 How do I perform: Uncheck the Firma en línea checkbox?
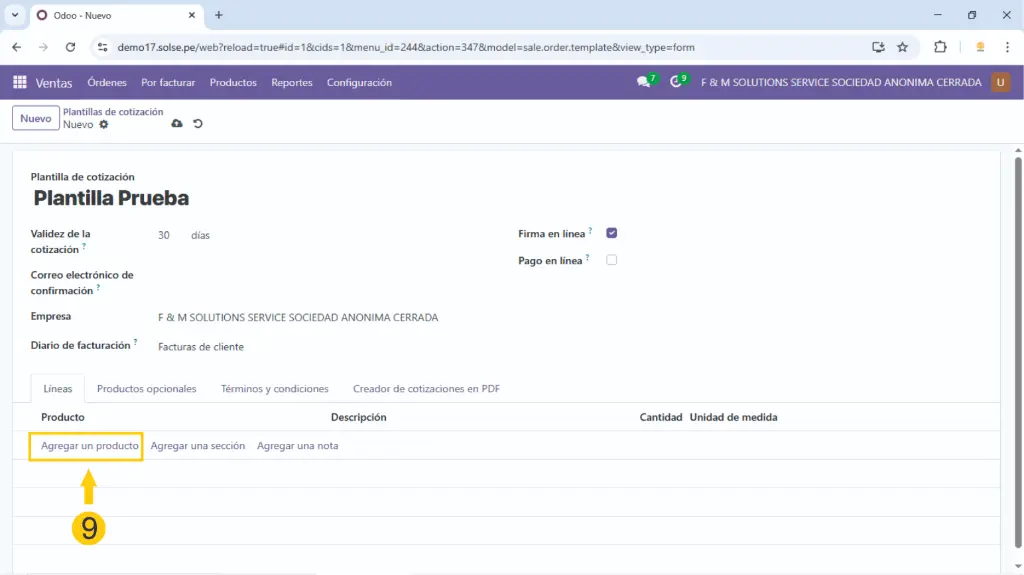click(x=612, y=233)
